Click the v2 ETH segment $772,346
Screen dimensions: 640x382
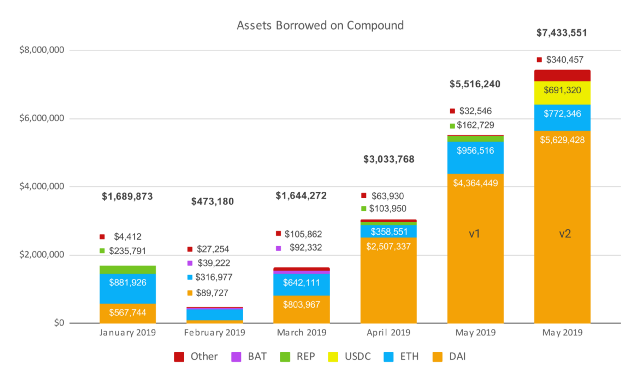tap(562, 118)
